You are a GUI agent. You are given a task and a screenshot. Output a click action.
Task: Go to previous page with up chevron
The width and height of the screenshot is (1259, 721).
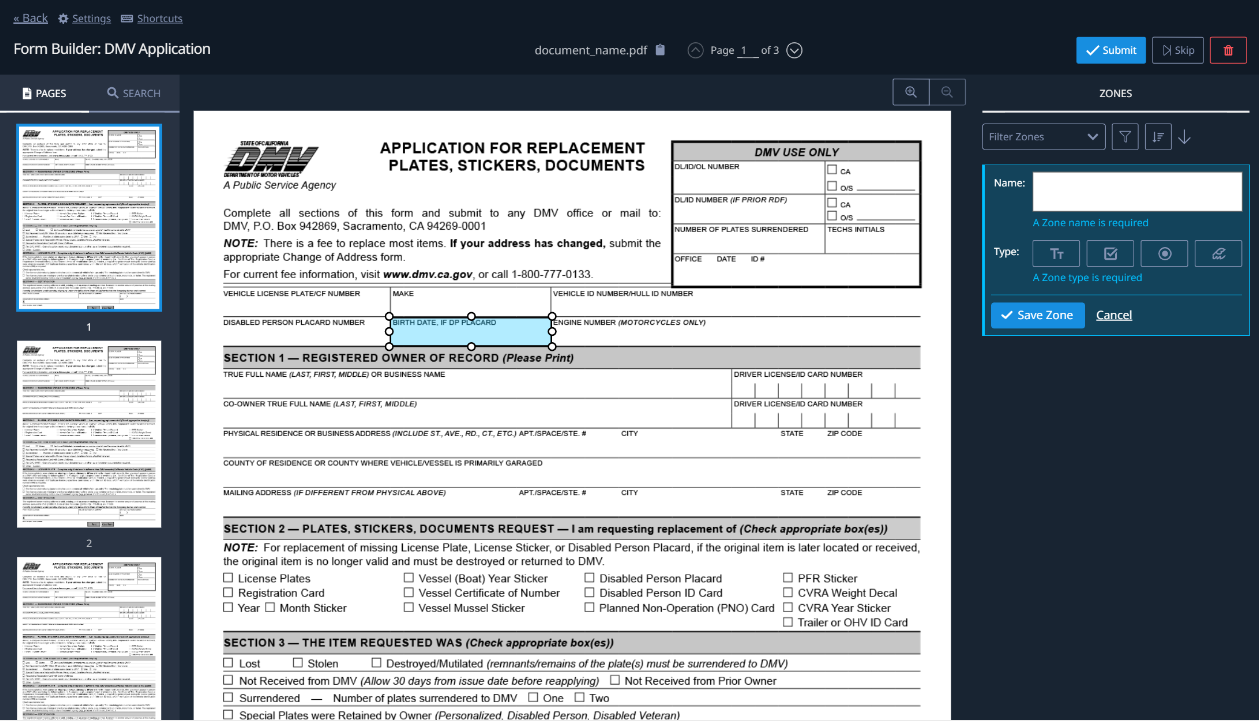(695, 50)
